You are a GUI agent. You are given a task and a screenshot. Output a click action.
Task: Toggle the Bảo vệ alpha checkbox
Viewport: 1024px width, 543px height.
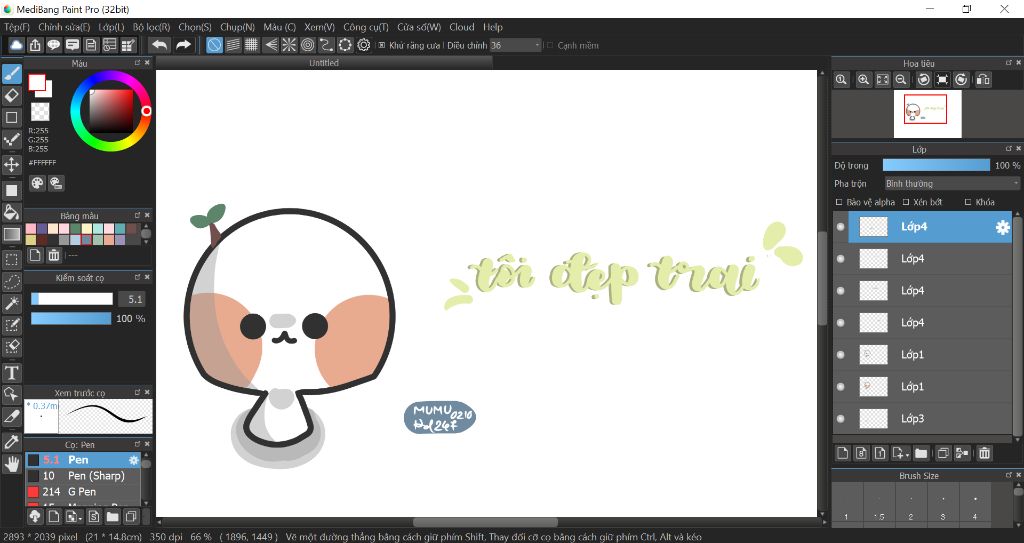click(865, 202)
